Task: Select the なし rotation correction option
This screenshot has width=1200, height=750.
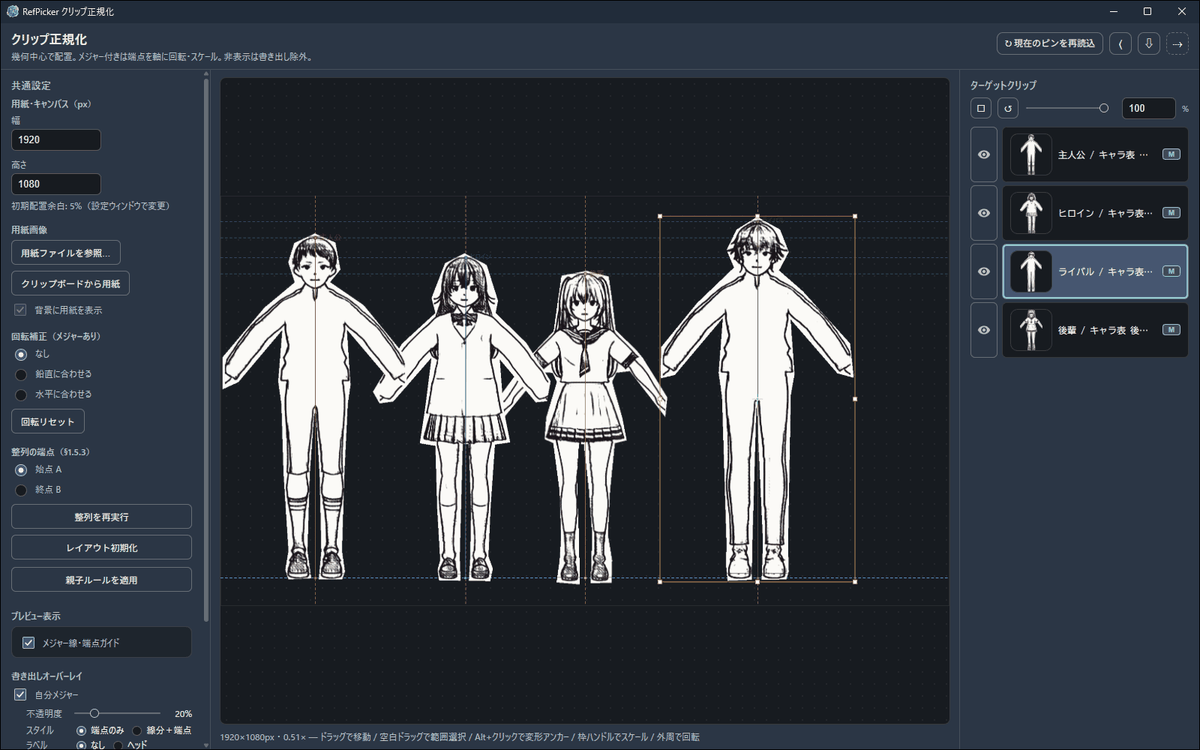Action: click(21, 354)
